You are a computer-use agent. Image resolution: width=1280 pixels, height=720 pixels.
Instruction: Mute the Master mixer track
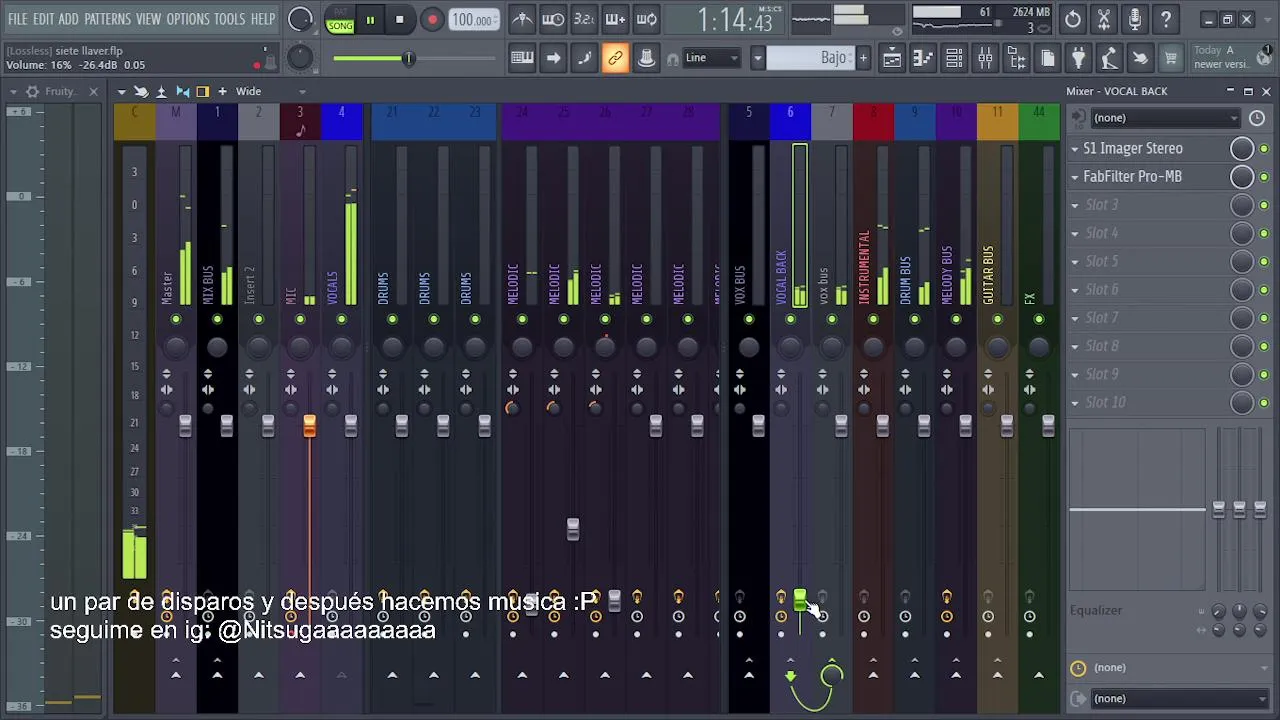click(x=176, y=319)
